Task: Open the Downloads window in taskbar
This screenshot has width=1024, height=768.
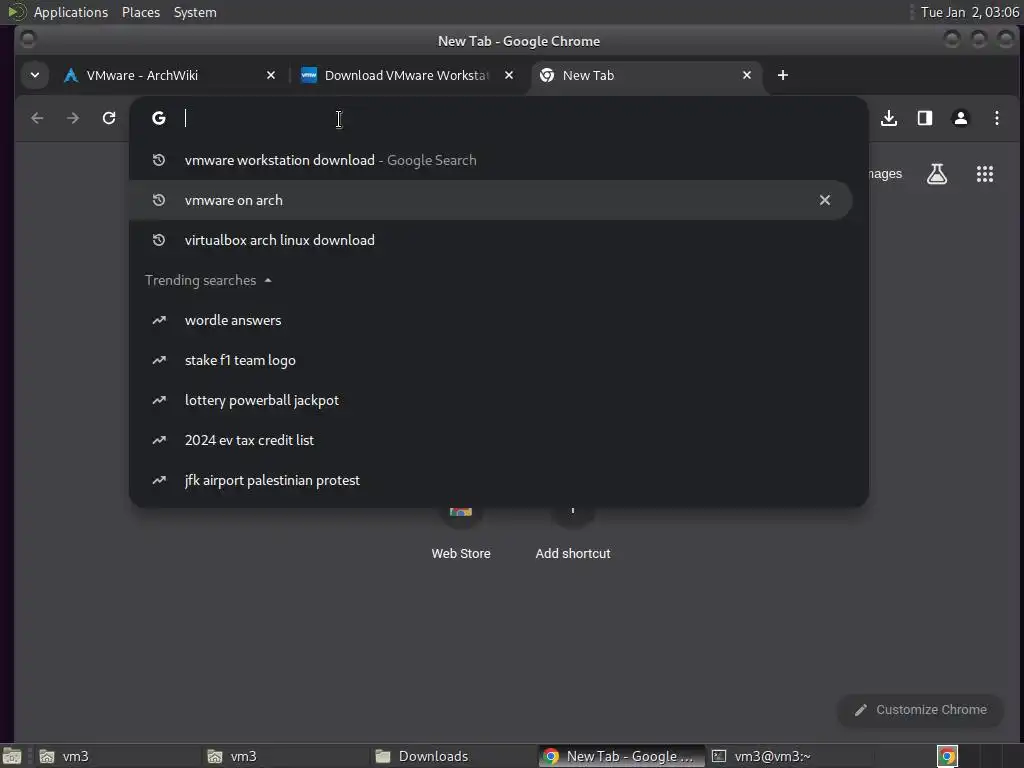Action: (453, 756)
